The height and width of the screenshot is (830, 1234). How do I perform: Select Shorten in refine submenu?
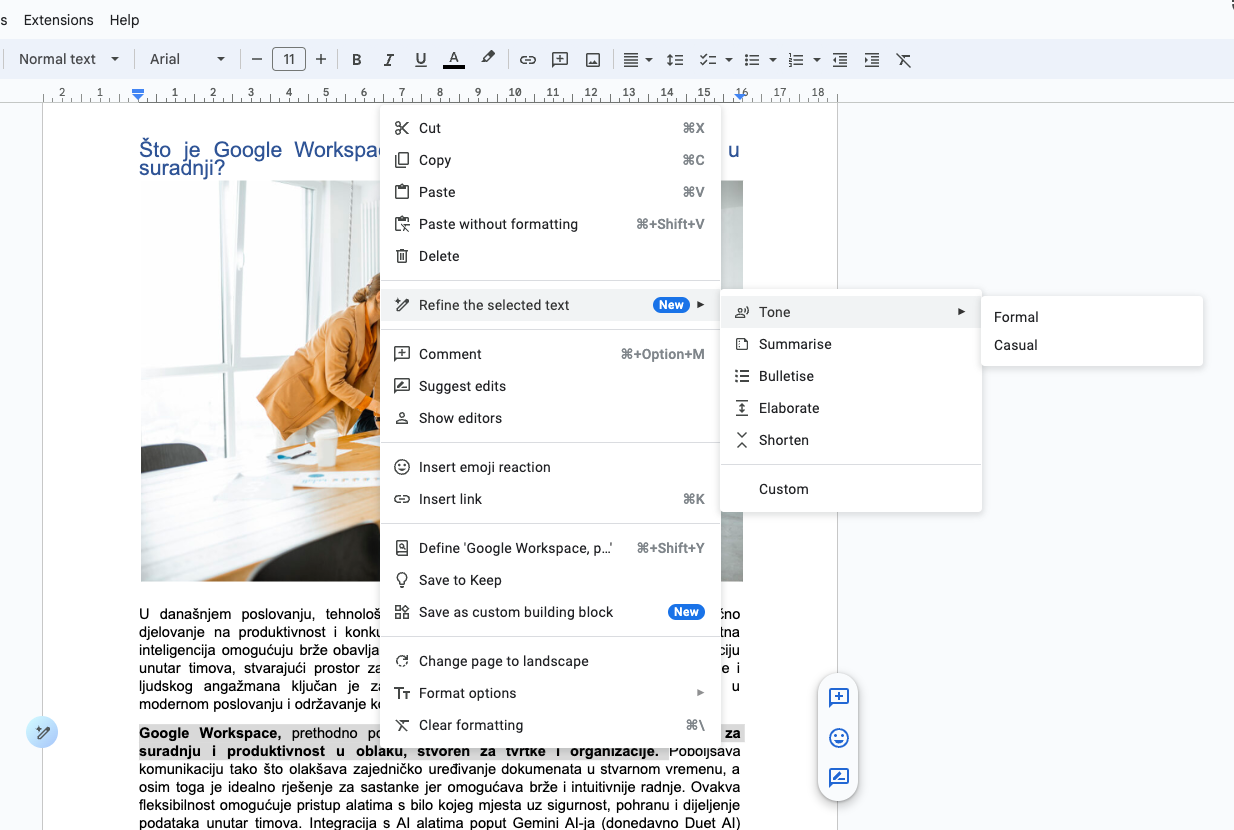coord(851,440)
